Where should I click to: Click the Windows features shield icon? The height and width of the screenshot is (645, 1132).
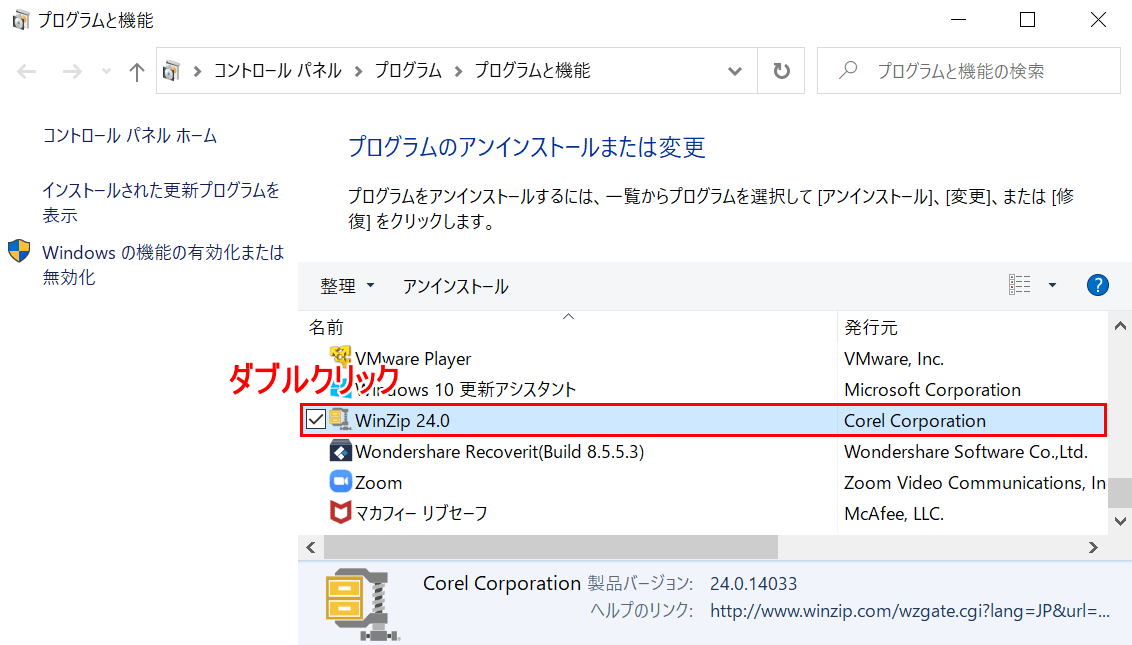19,251
